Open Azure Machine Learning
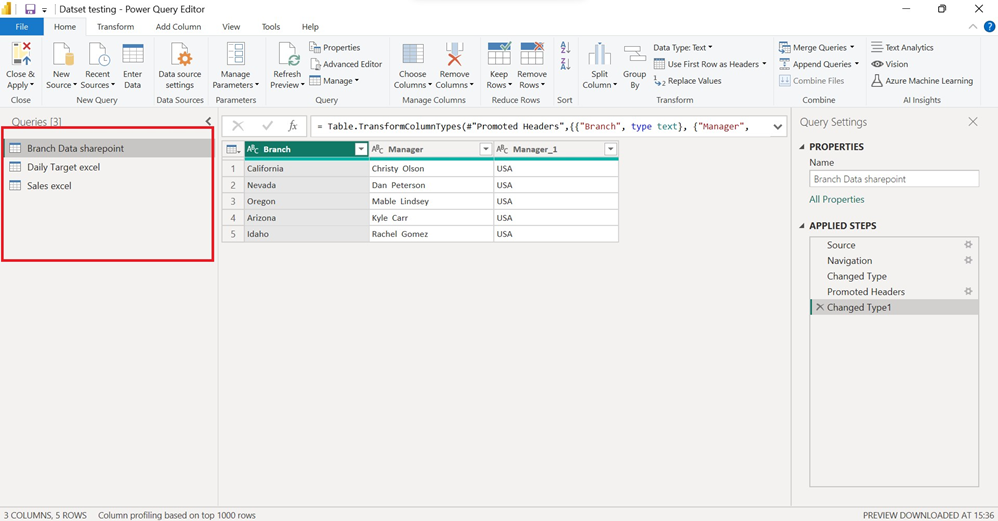The height and width of the screenshot is (521, 998). coord(922,81)
